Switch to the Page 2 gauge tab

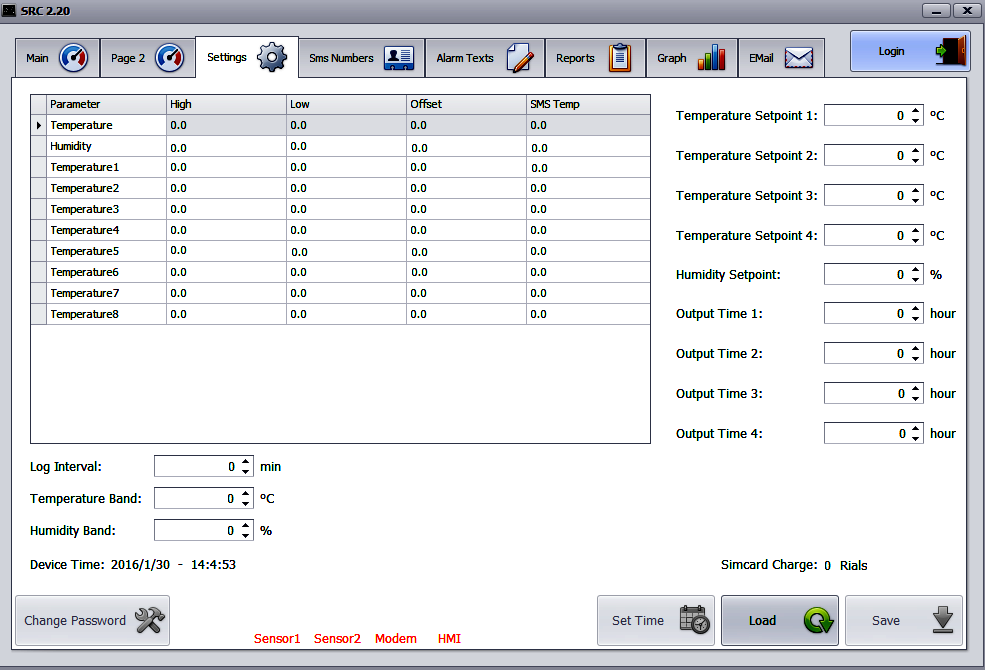[x=147, y=58]
